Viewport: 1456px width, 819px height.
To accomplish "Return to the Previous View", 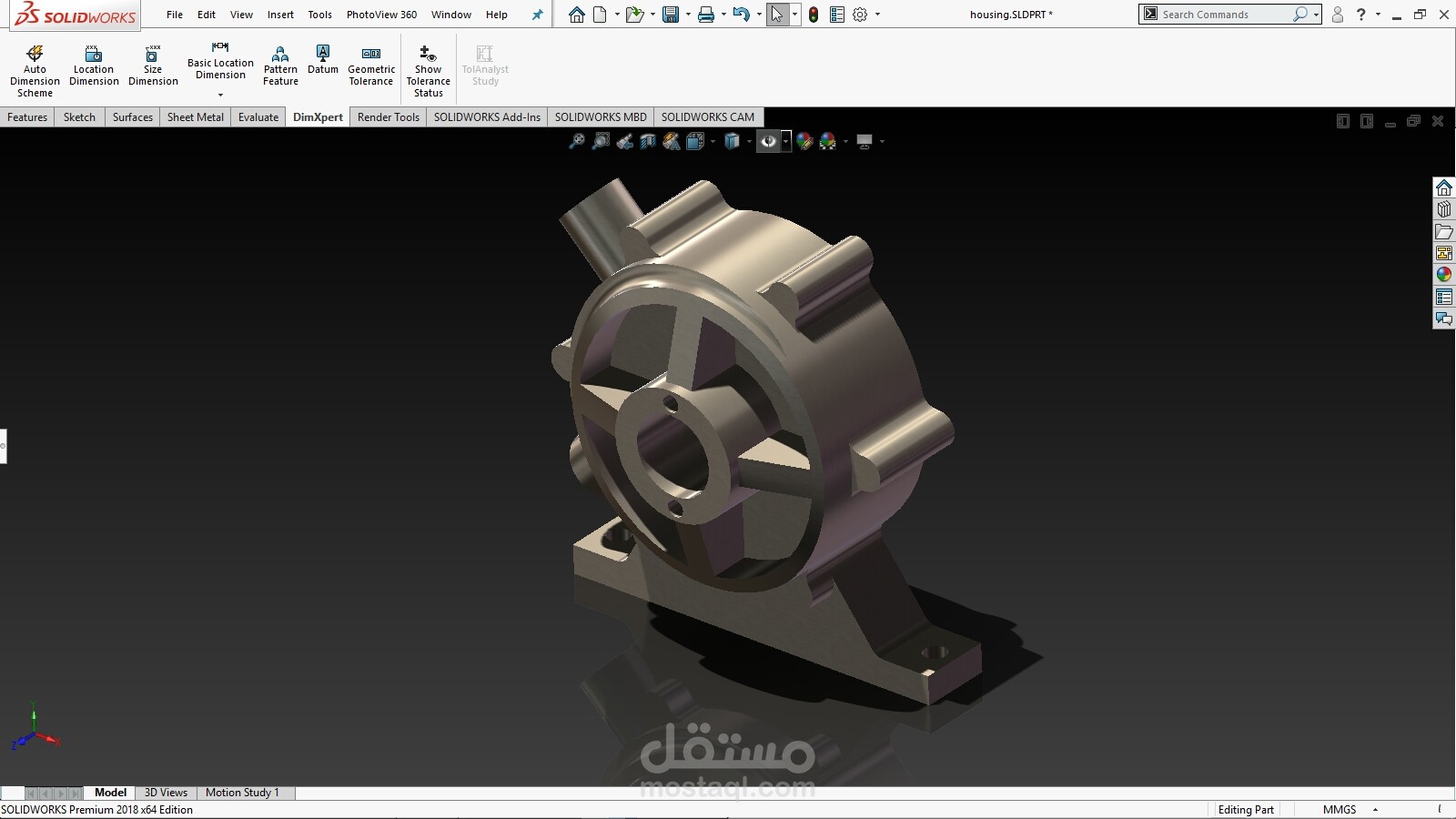I will pos(624,141).
